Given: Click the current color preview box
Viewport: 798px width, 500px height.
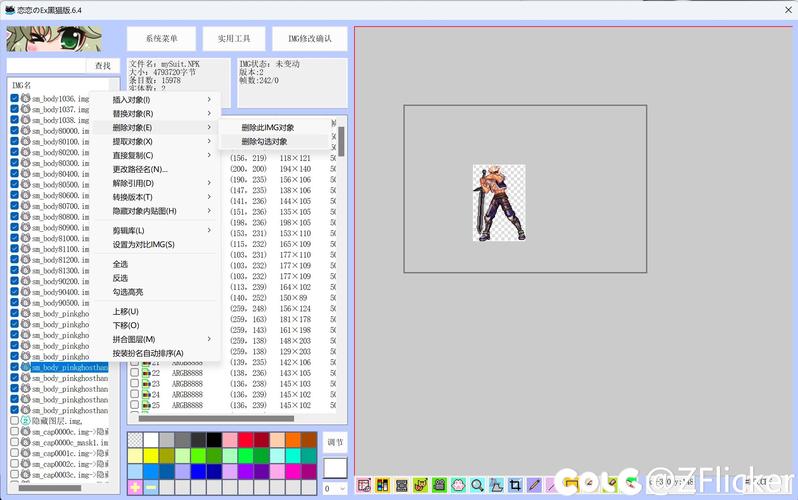Looking at the screenshot, I should click(x=335, y=468).
